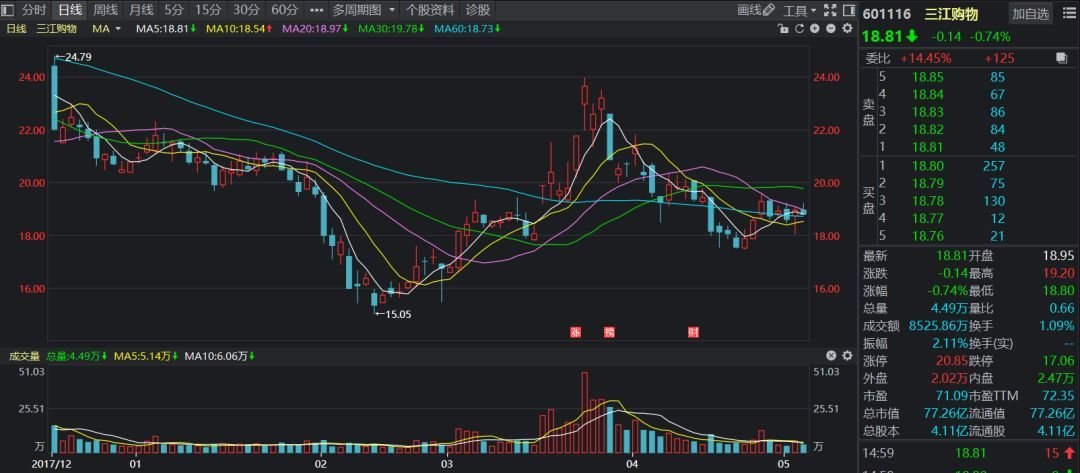This screenshot has width=1080, height=473.
Task: Open the more periods ellipsis menu
Action: (x=316, y=10)
